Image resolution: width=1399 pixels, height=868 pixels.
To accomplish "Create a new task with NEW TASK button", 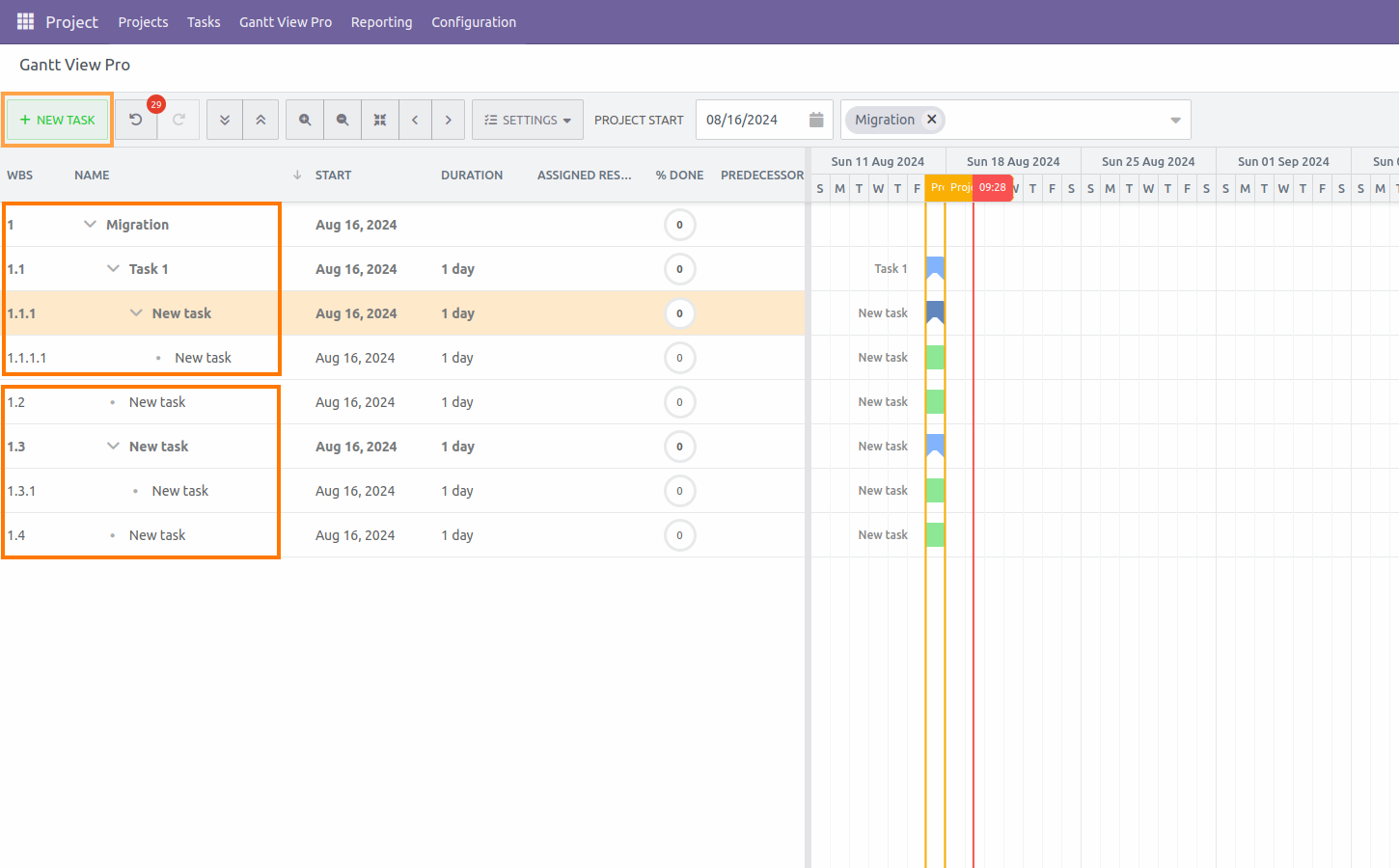I will pos(57,120).
